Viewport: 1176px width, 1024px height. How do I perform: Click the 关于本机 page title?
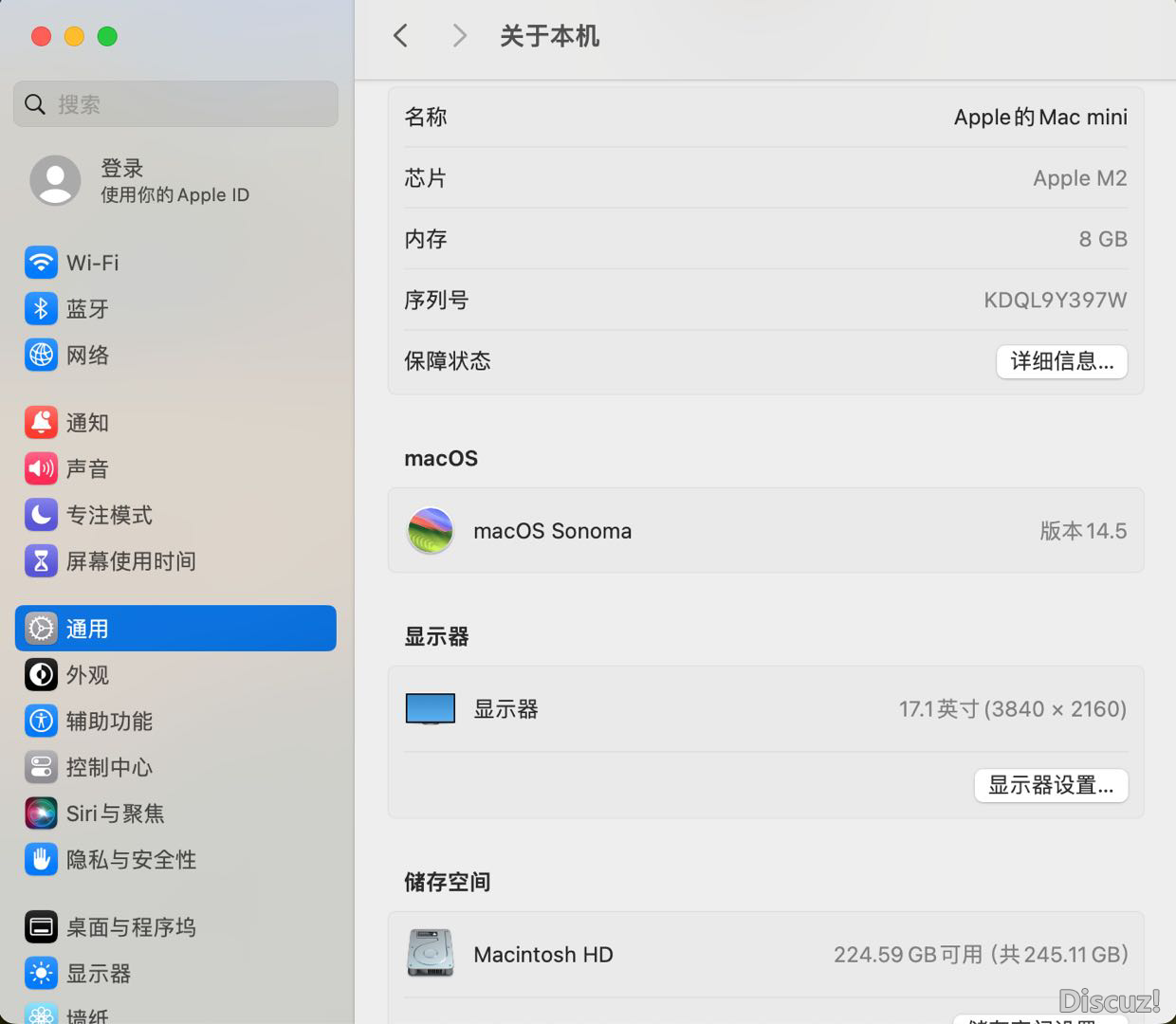click(x=550, y=36)
